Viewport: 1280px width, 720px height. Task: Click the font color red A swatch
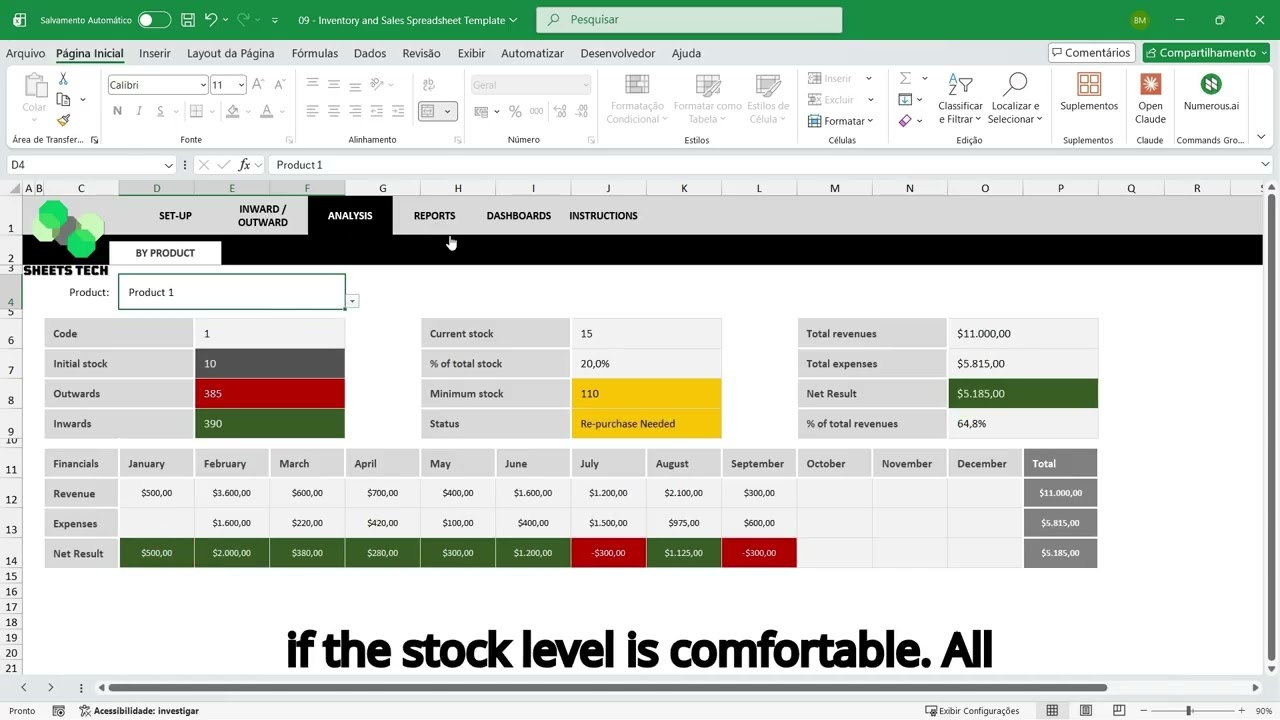266,112
